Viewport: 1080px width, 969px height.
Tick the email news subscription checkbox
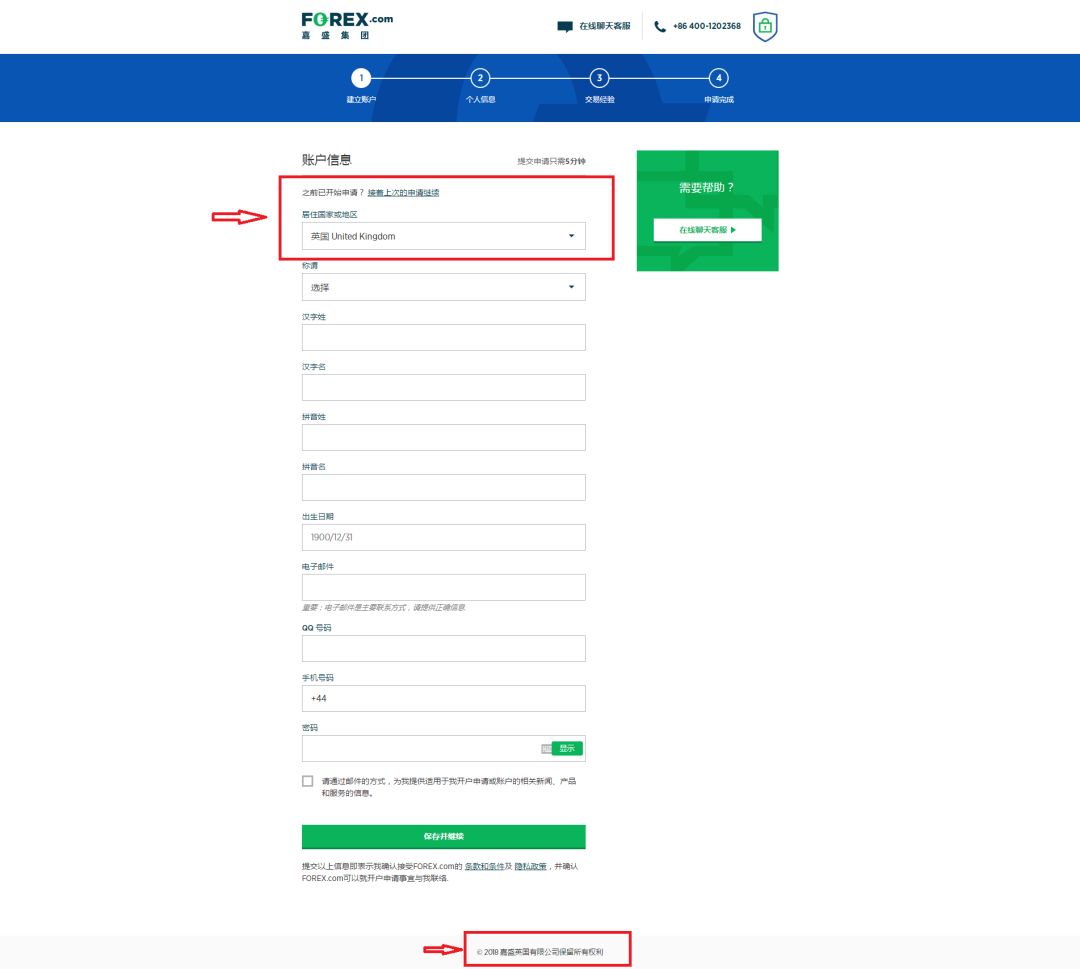(308, 781)
